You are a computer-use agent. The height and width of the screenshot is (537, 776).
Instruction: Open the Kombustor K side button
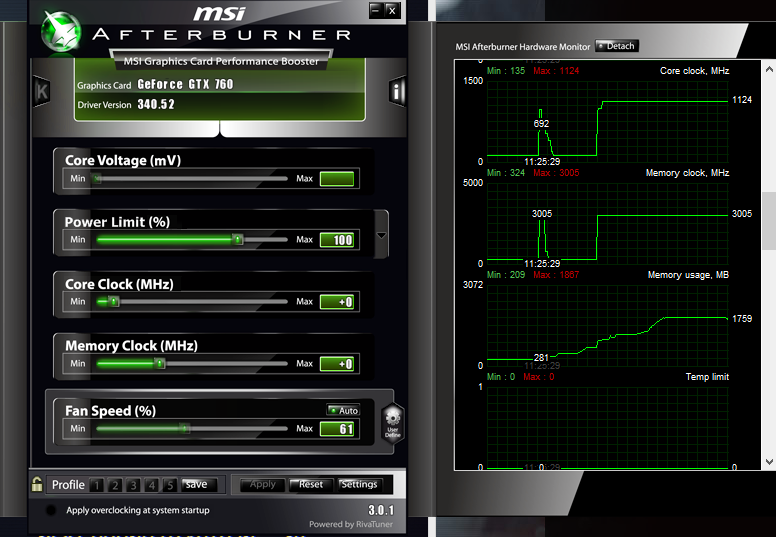42,91
